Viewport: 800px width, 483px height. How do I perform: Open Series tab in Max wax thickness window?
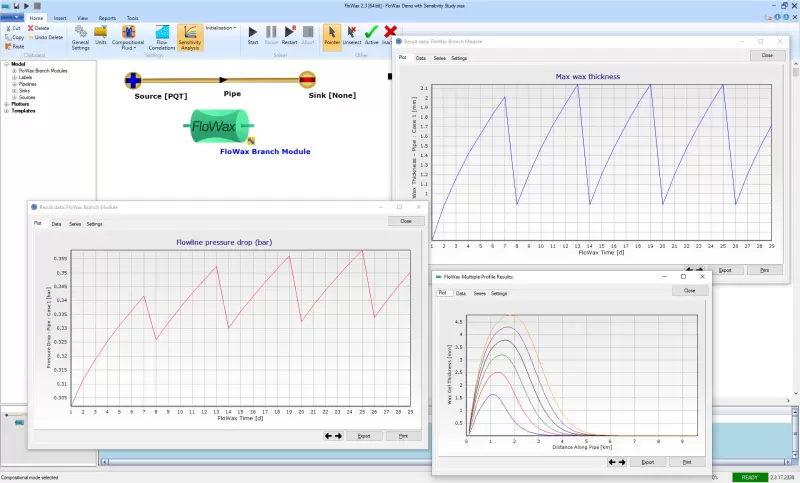coord(440,58)
